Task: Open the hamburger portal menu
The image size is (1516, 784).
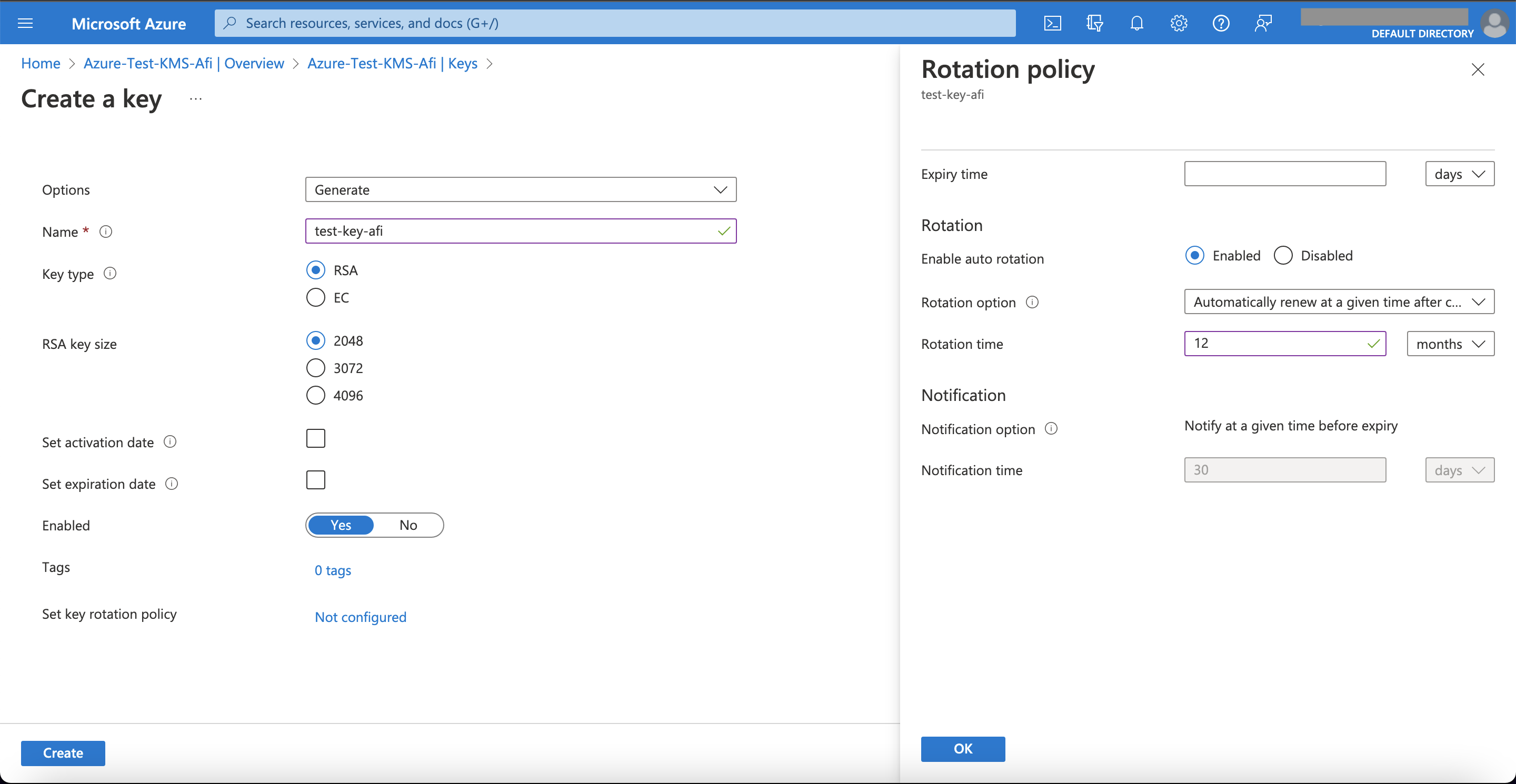Action: pos(25,23)
